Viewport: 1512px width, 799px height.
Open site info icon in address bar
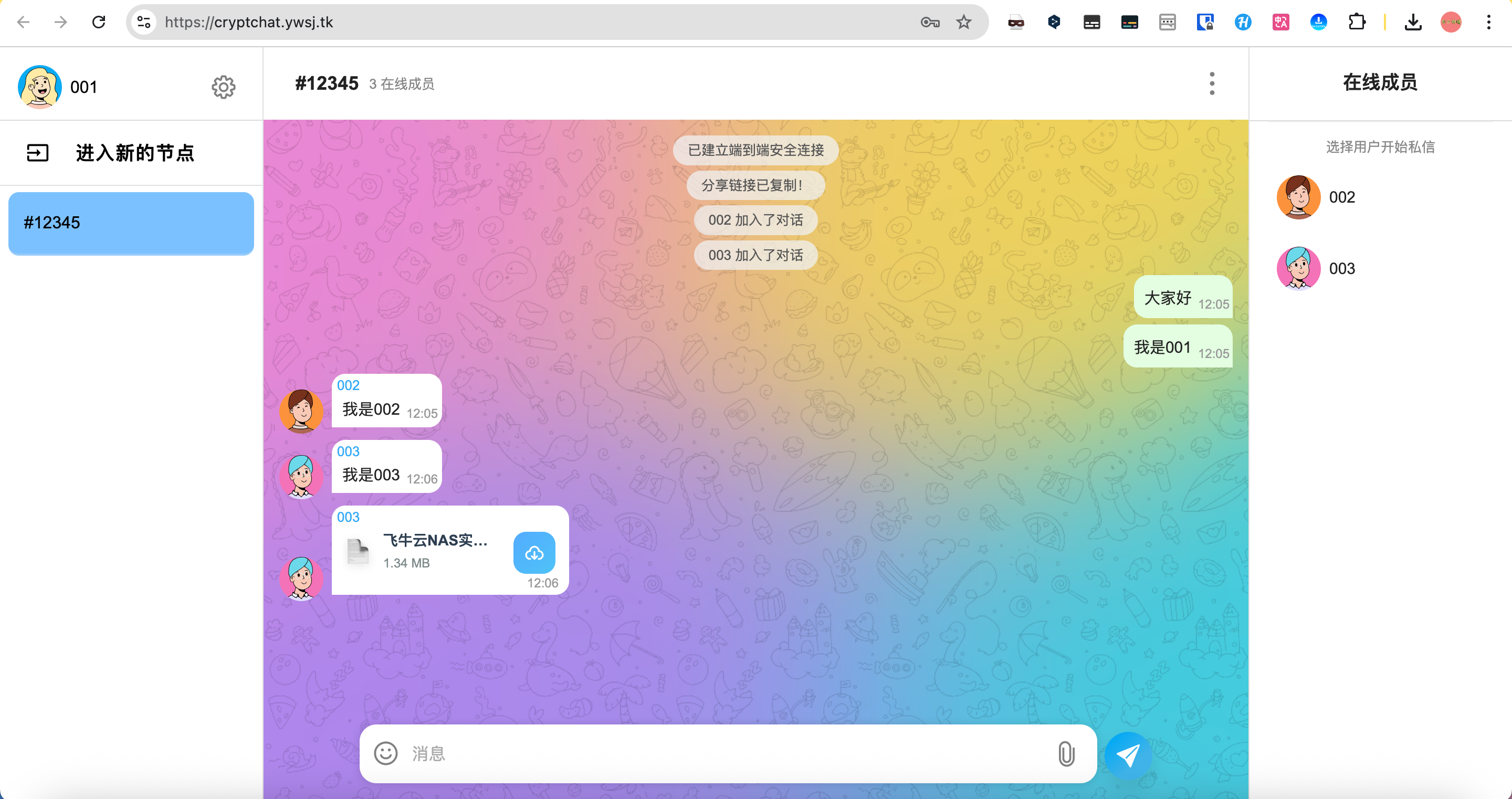[144, 22]
